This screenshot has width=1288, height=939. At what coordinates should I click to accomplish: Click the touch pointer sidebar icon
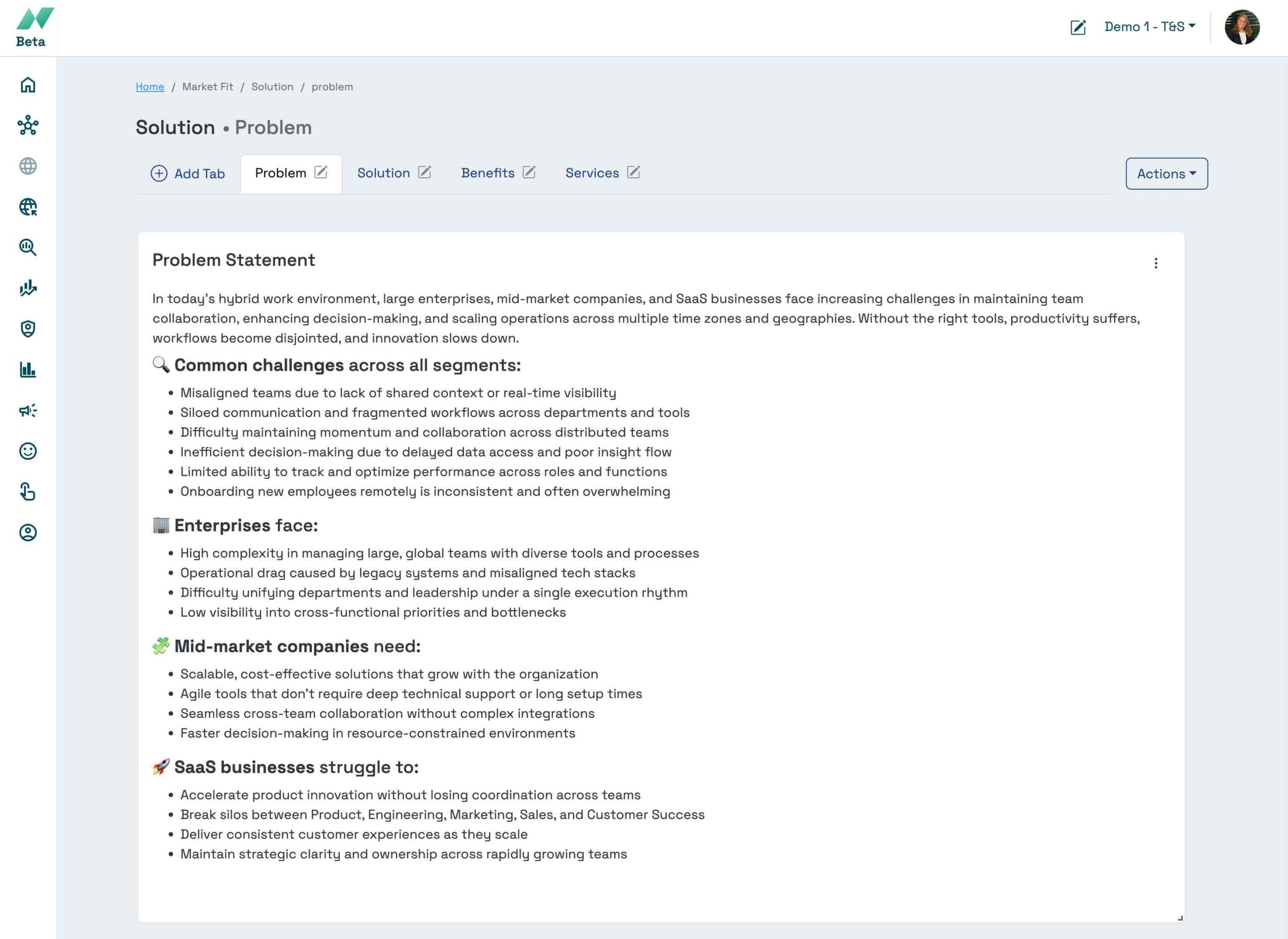(28, 492)
